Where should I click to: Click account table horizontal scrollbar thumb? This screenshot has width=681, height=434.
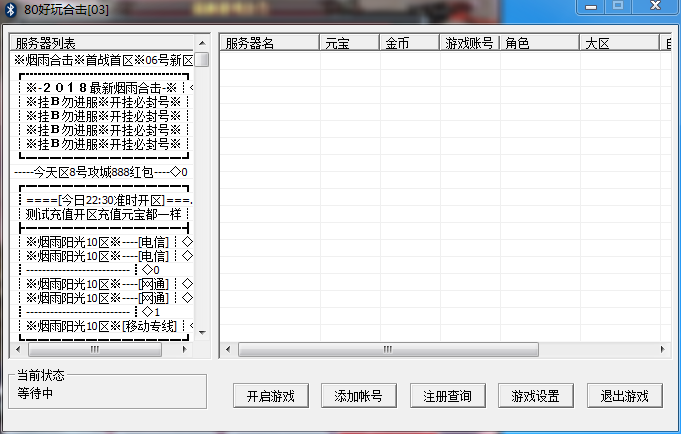click(x=388, y=349)
